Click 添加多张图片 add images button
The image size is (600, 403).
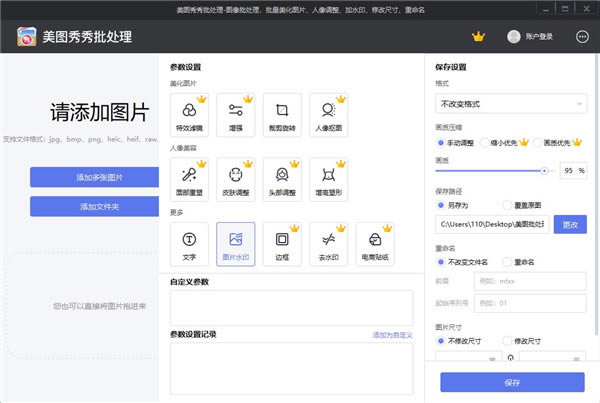point(95,177)
